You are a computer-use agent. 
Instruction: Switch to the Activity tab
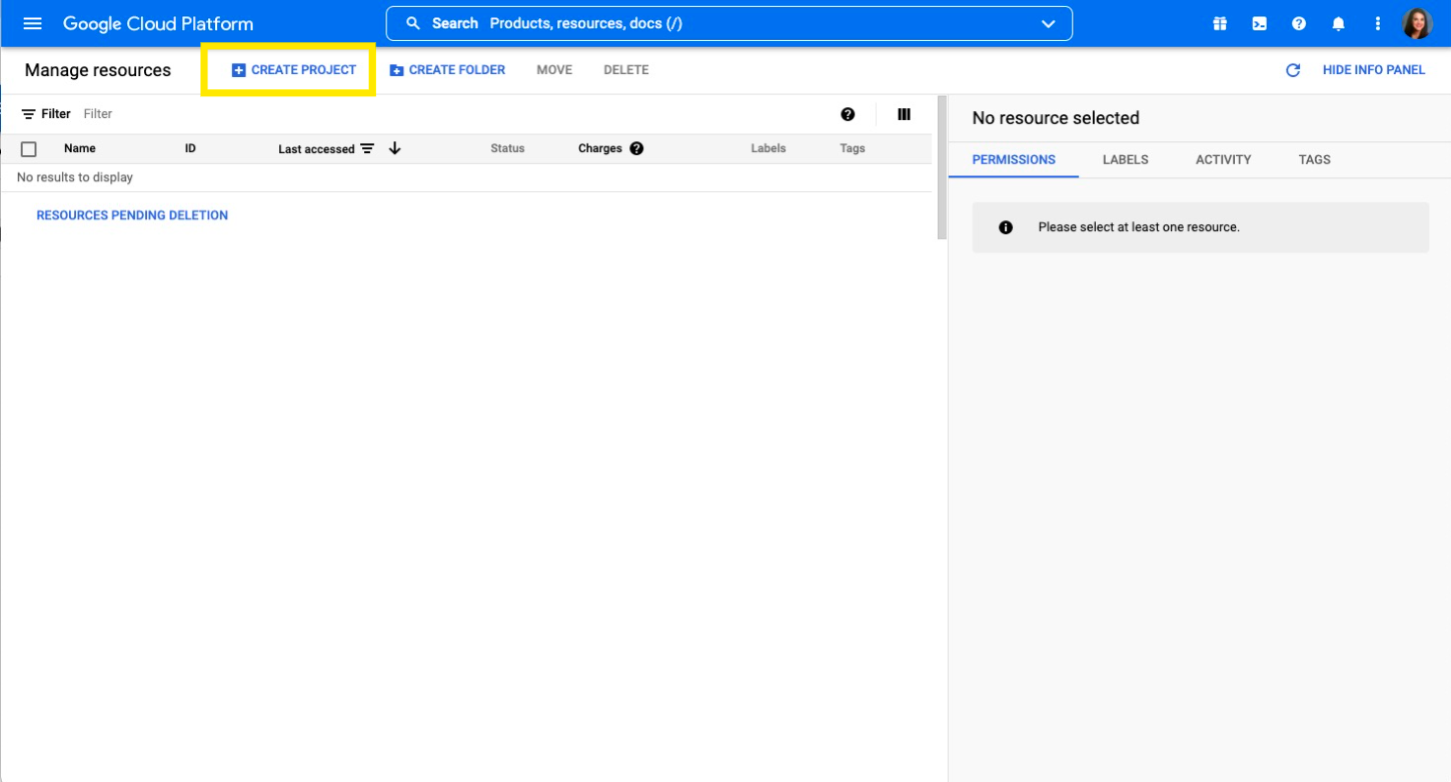pyautogui.click(x=1223, y=159)
